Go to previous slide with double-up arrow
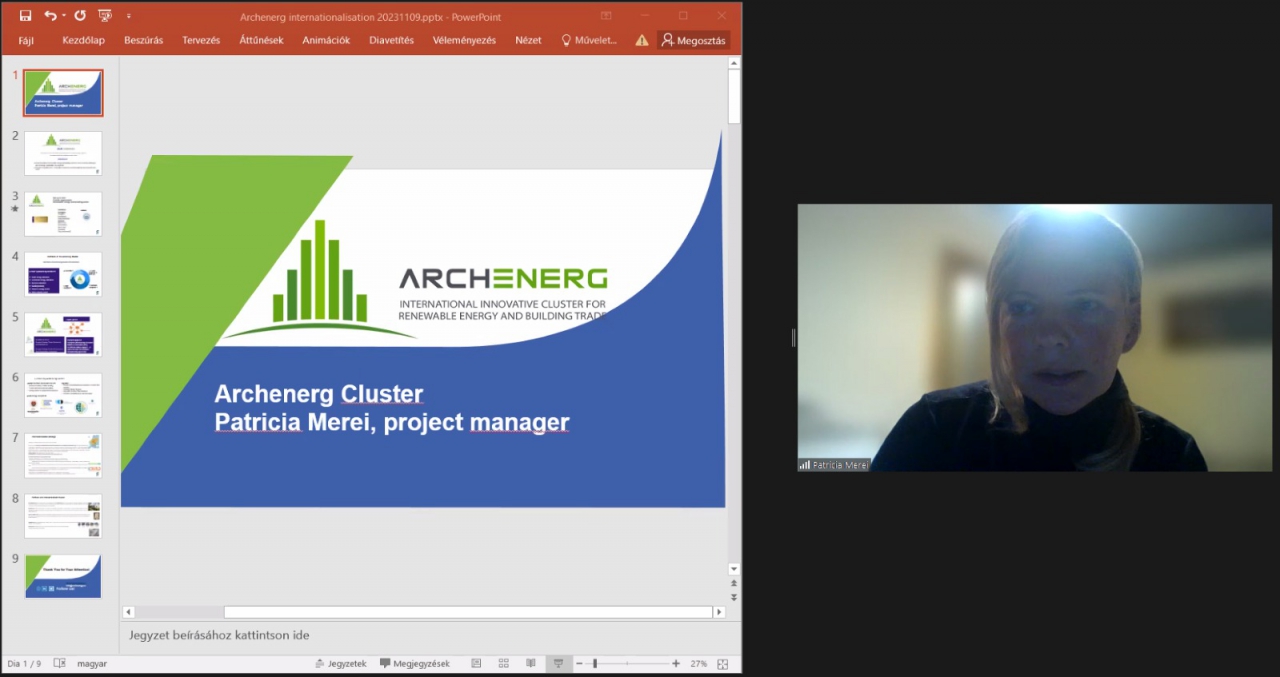Image resolution: width=1280 pixels, height=677 pixels. point(734,583)
